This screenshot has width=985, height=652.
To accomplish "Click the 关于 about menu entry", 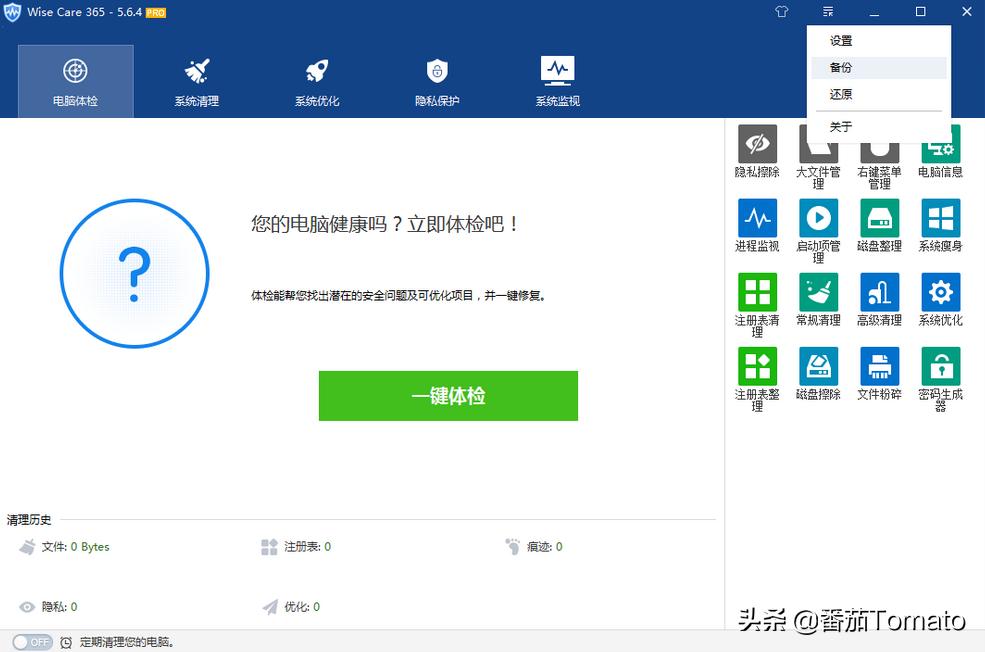I will (840, 127).
